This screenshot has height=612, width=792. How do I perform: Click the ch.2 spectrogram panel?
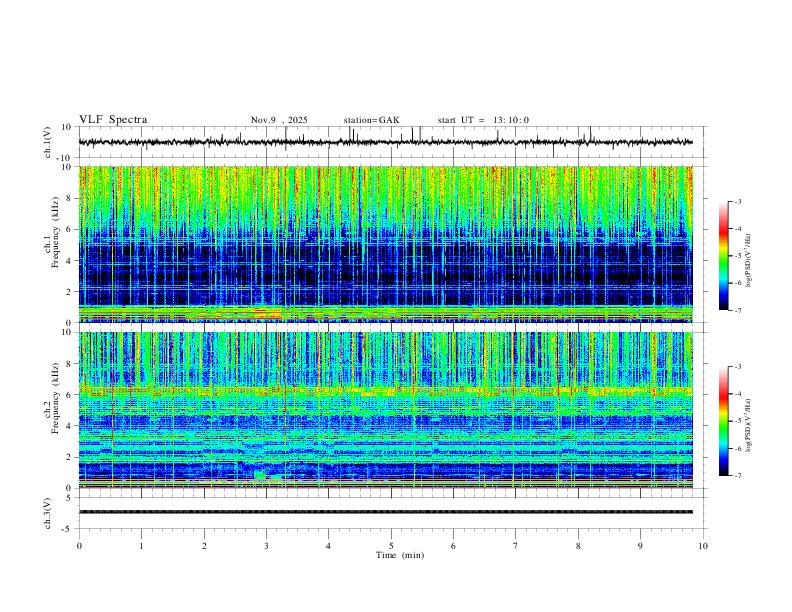click(386, 410)
